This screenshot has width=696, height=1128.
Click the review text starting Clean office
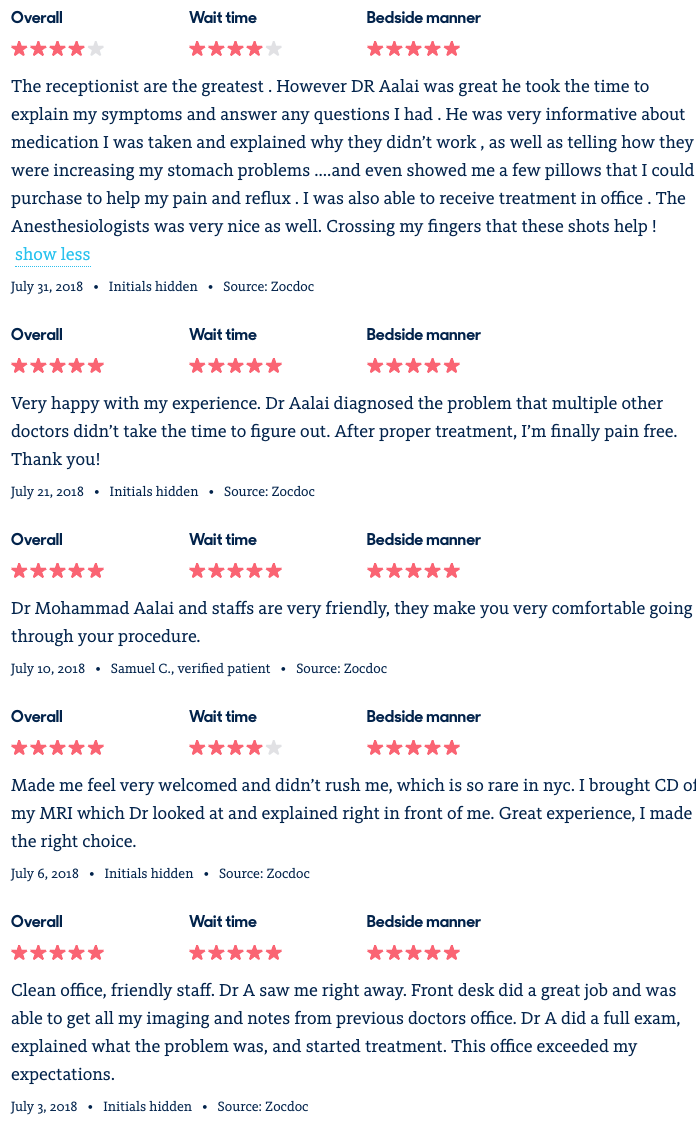[x=345, y=1032]
